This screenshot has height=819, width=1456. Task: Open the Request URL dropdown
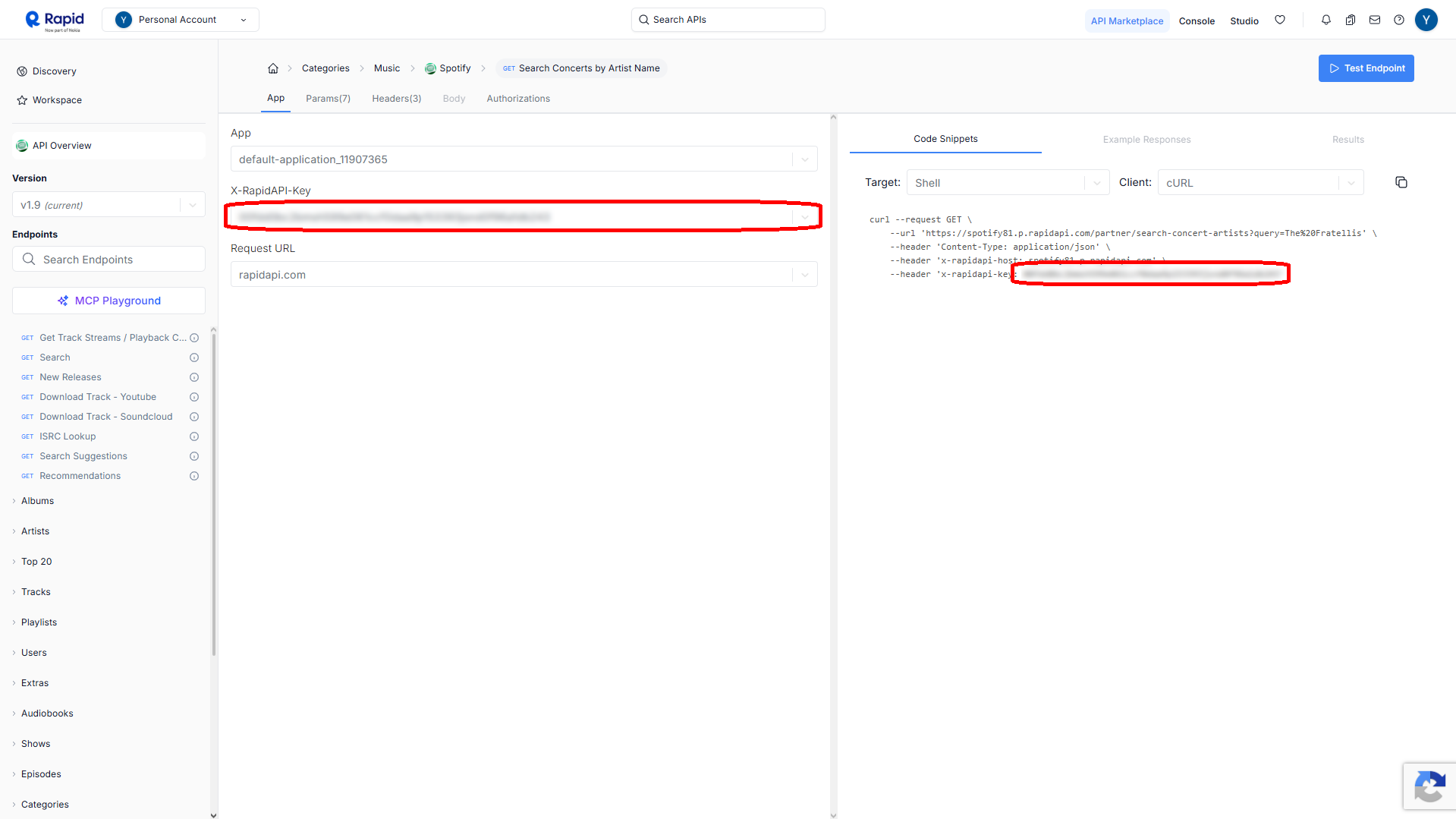(524, 275)
